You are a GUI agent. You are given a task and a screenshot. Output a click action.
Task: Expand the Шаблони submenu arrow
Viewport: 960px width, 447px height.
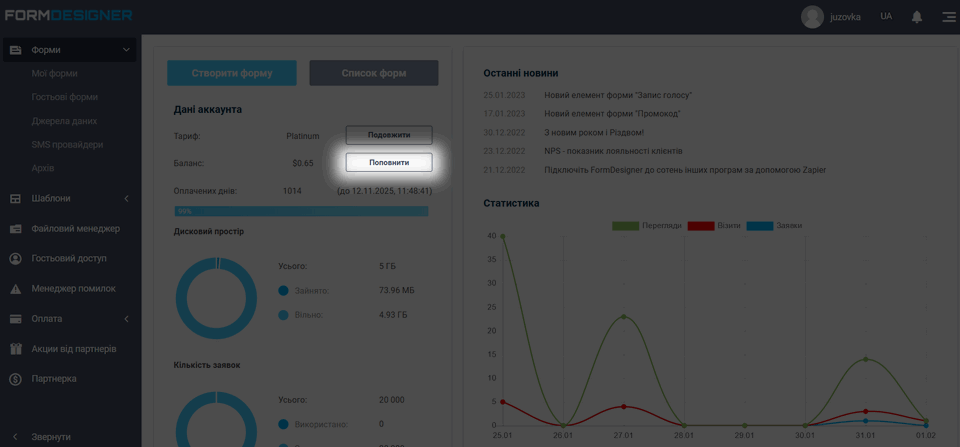126,199
